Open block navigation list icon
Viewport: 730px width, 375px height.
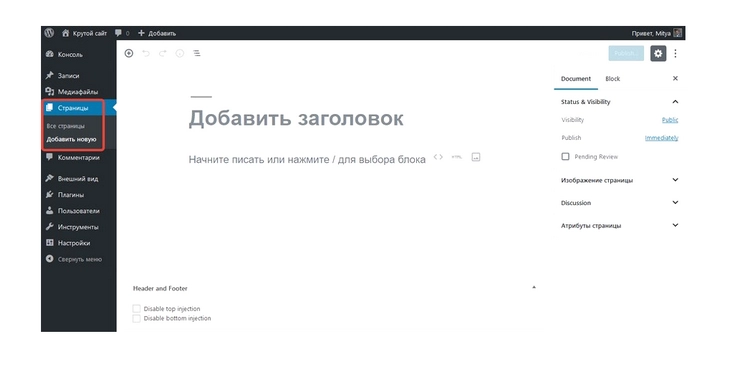[x=197, y=54]
